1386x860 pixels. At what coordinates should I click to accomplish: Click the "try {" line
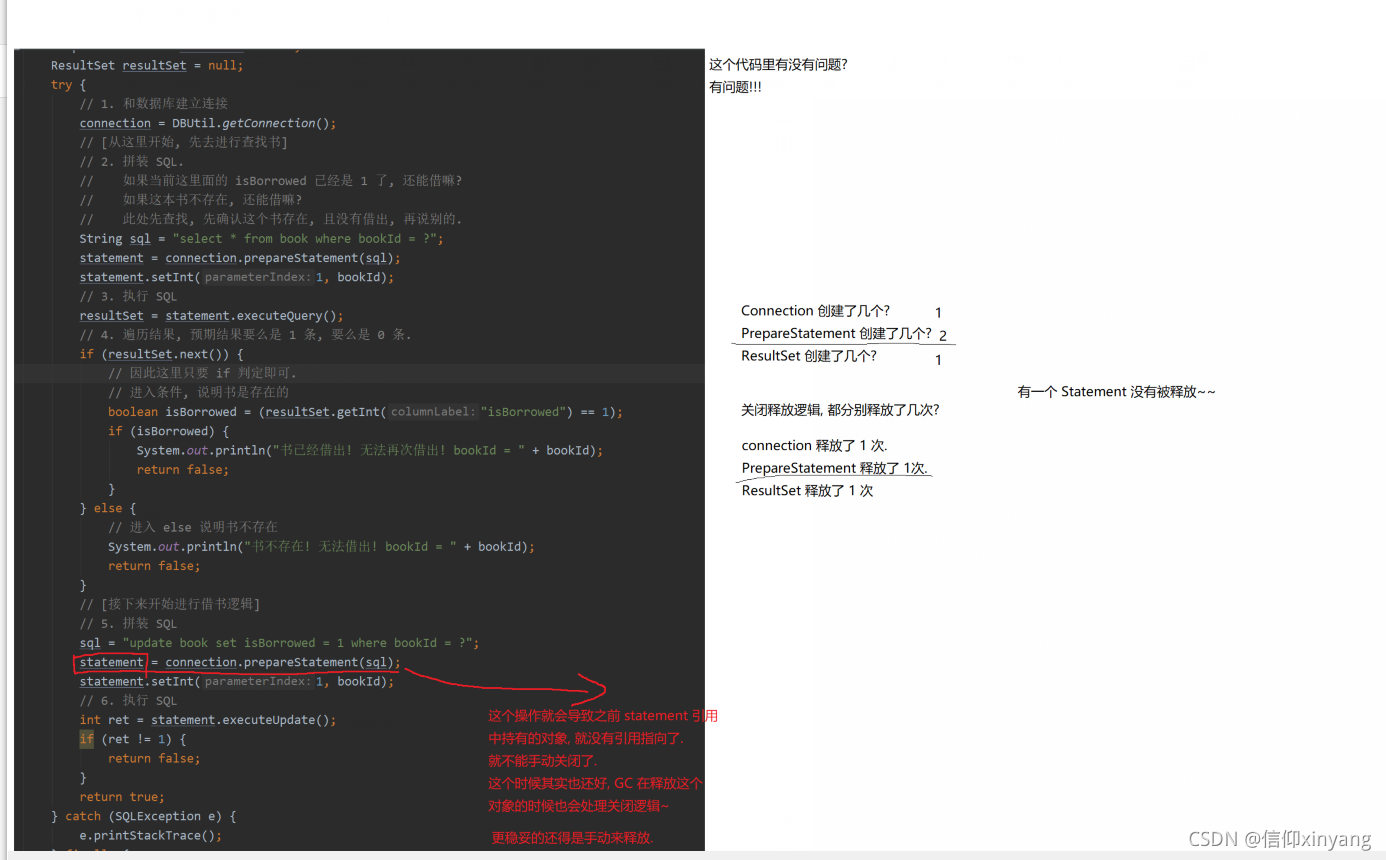pos(69,85)
